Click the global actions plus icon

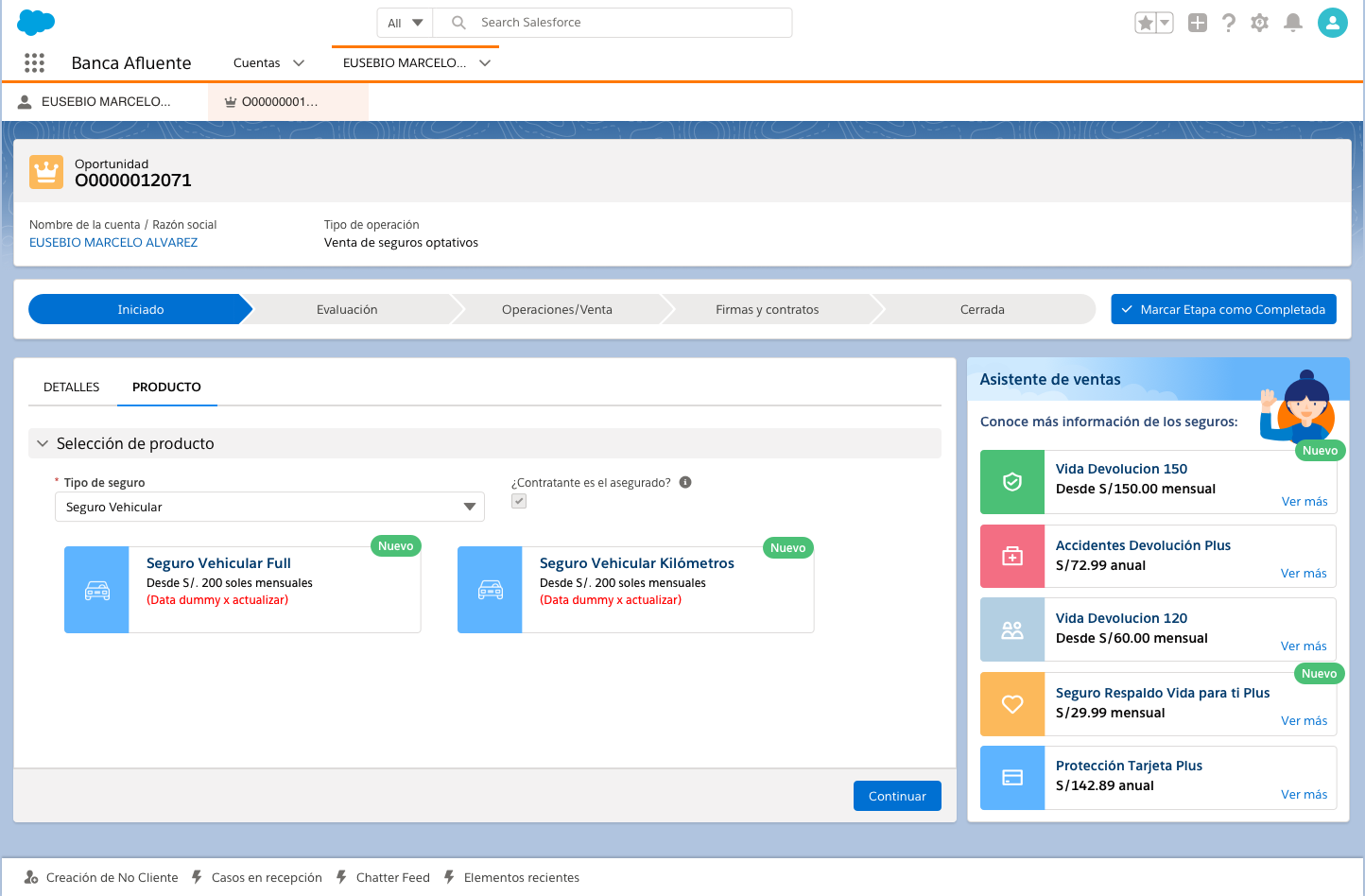[1198, 23]
